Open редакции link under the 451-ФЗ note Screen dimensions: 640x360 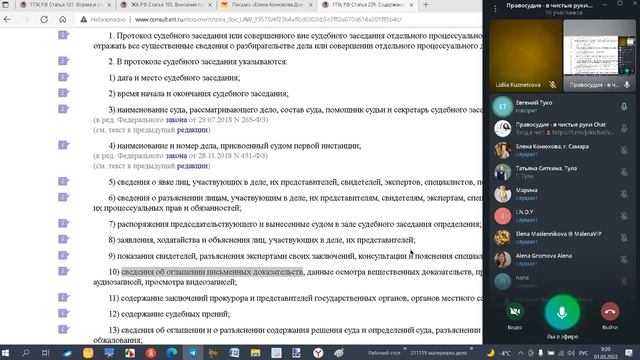(192, 166)
